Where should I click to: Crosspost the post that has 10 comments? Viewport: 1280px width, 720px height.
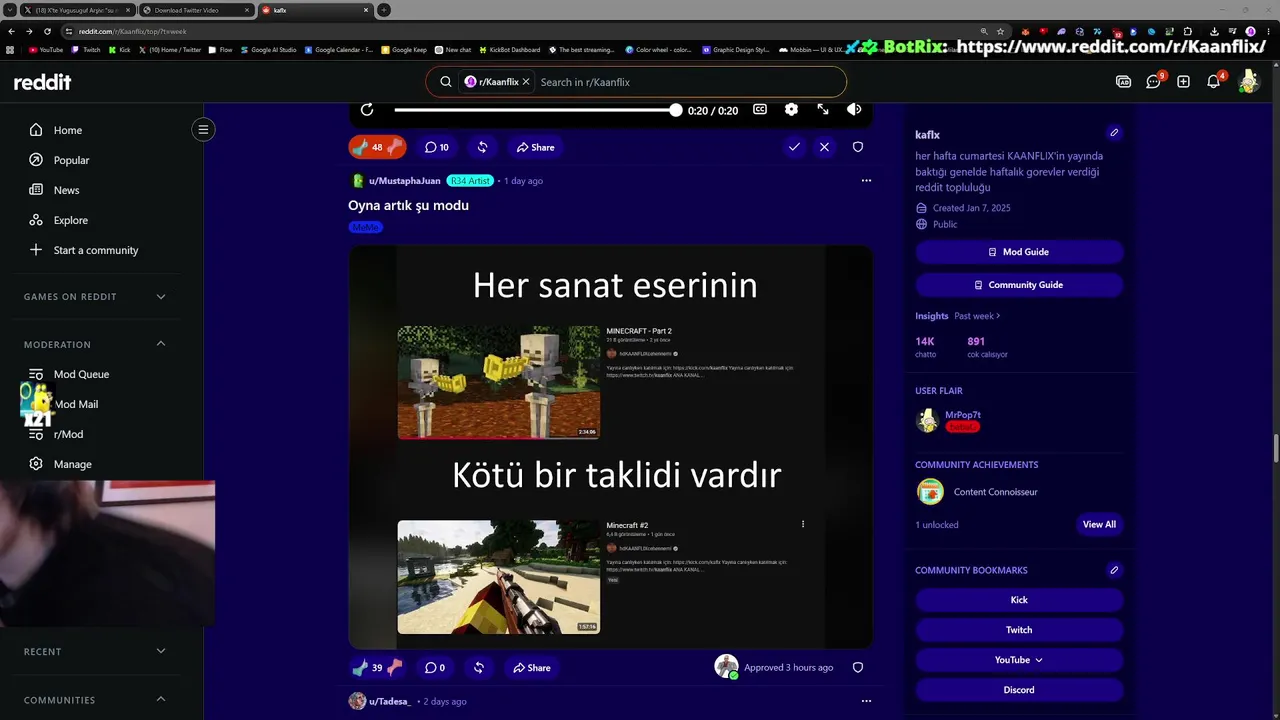[482, 147]
